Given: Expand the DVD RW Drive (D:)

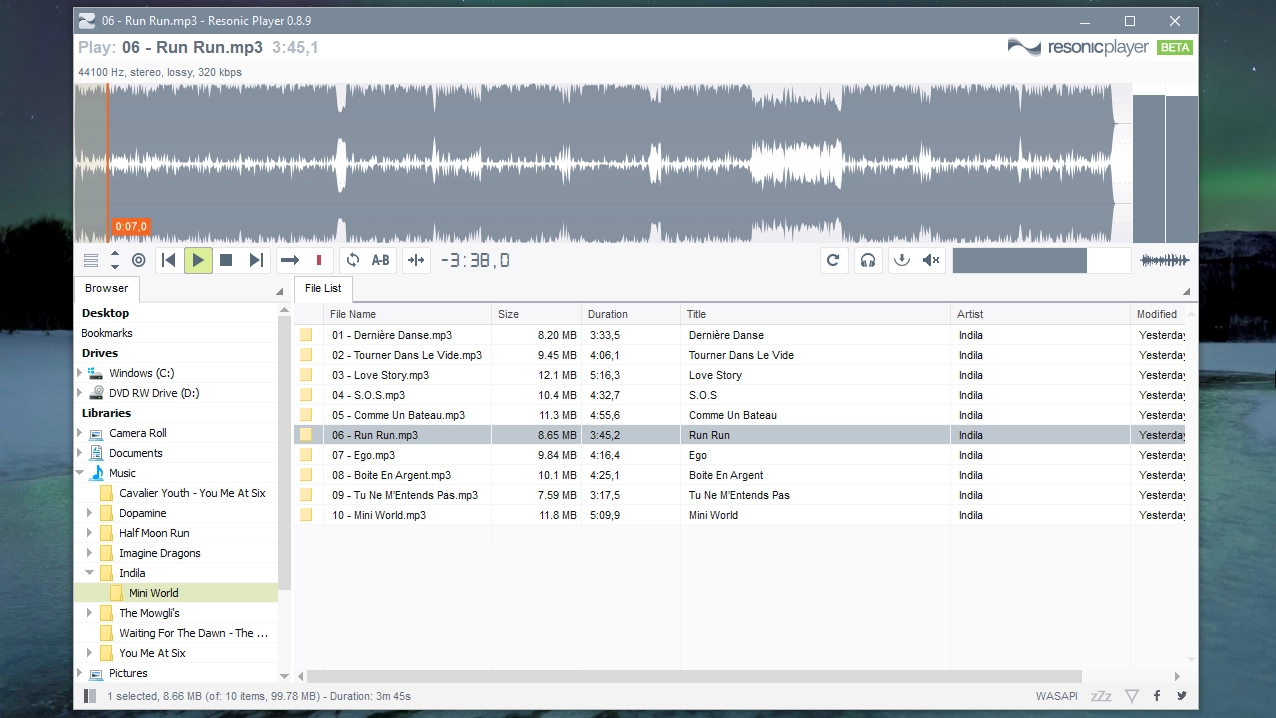Looking at the screenshot, I should [81, 393].
